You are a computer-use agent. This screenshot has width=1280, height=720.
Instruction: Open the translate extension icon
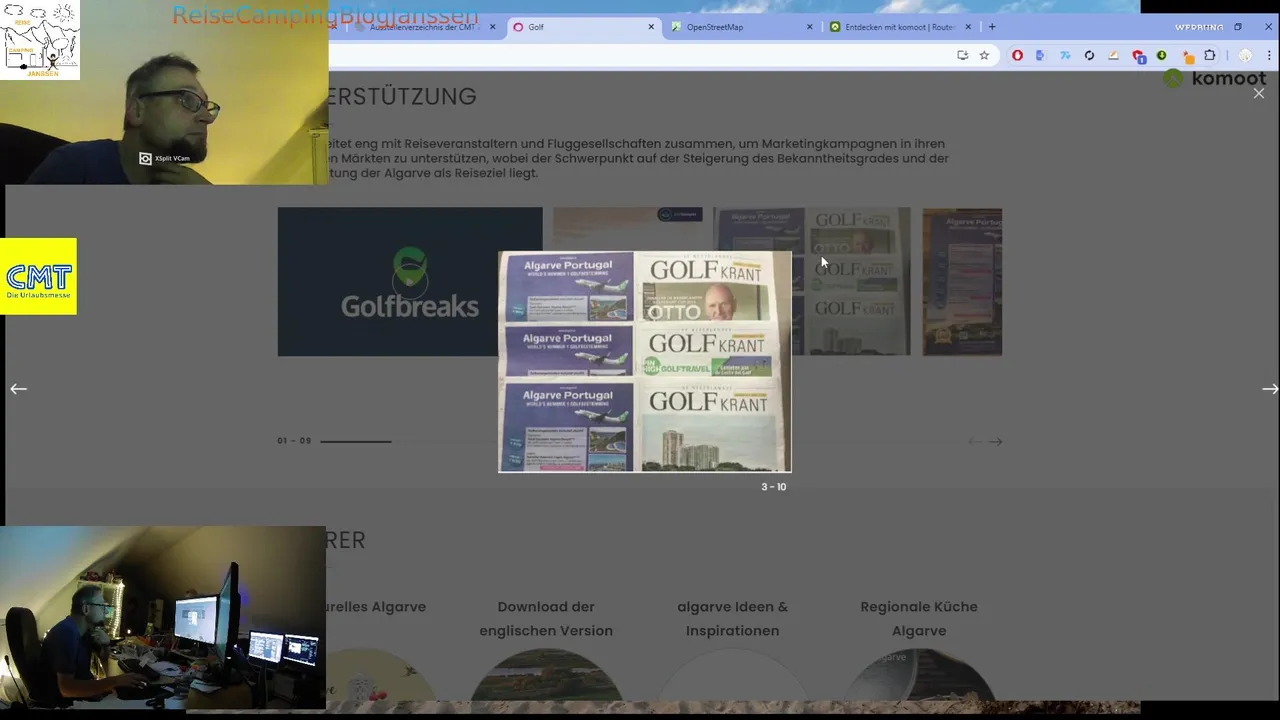coord(1065,56)
